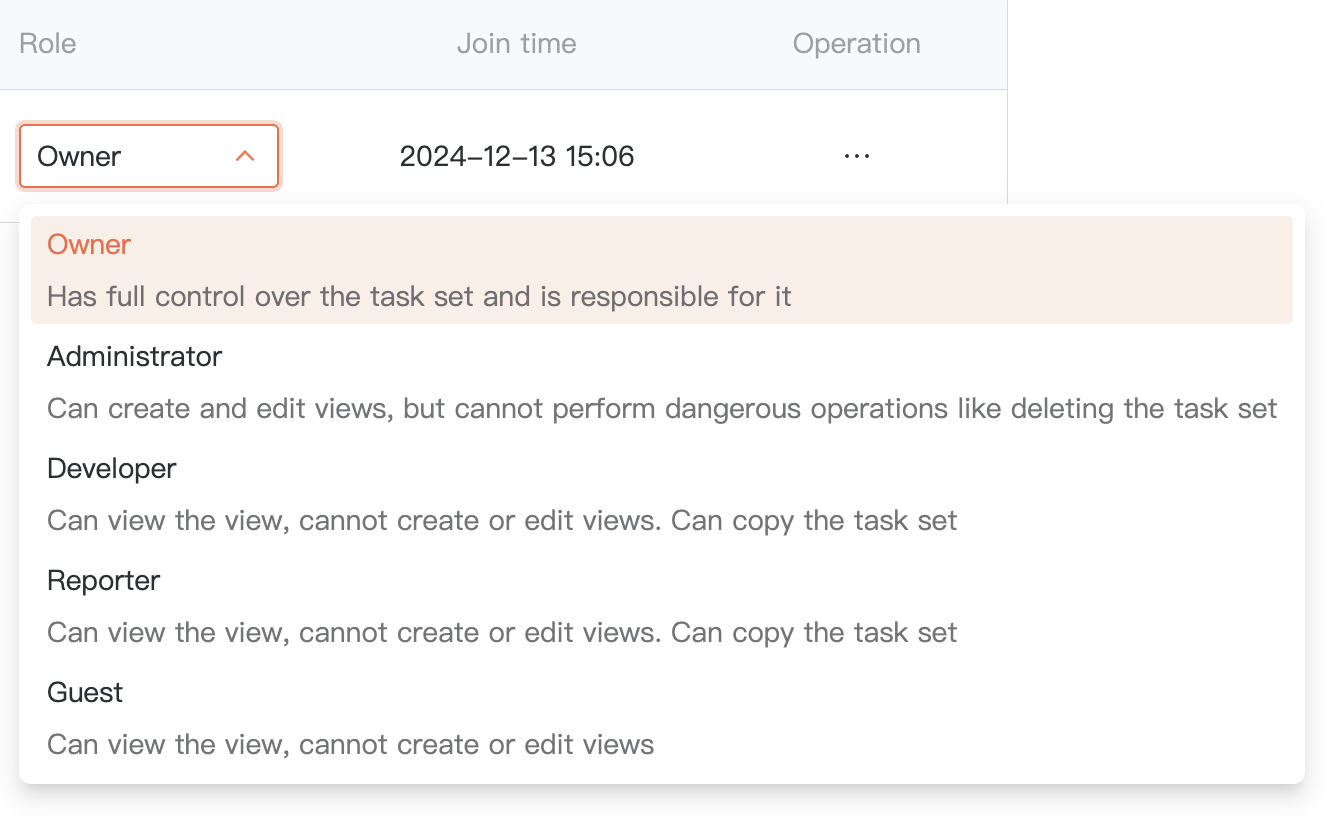Click 'cannot perform dangerous operations' Administrator description
The image size is (1332, 816).
coord(662,409)
